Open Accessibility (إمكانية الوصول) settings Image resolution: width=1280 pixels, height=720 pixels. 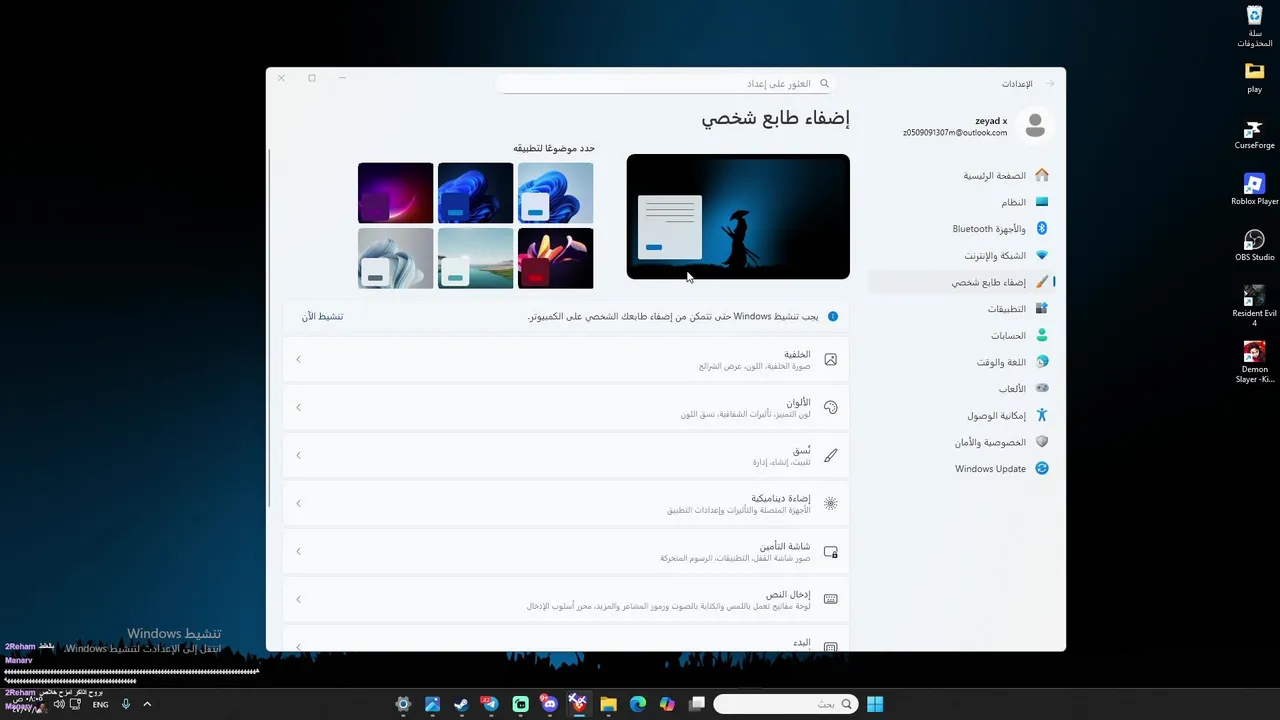coord(962,415)
